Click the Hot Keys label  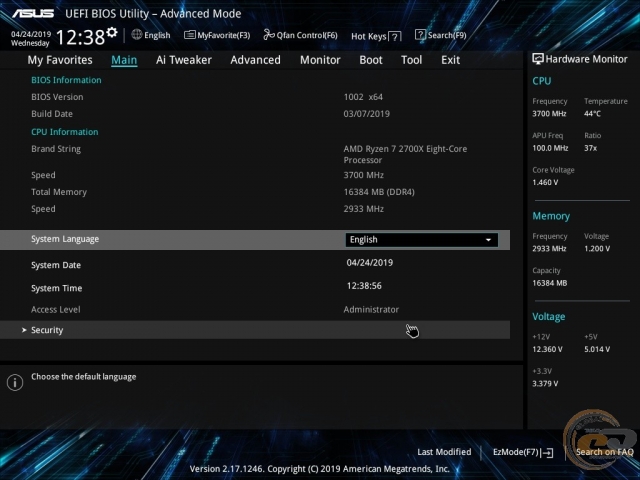(x=369, y=37)
